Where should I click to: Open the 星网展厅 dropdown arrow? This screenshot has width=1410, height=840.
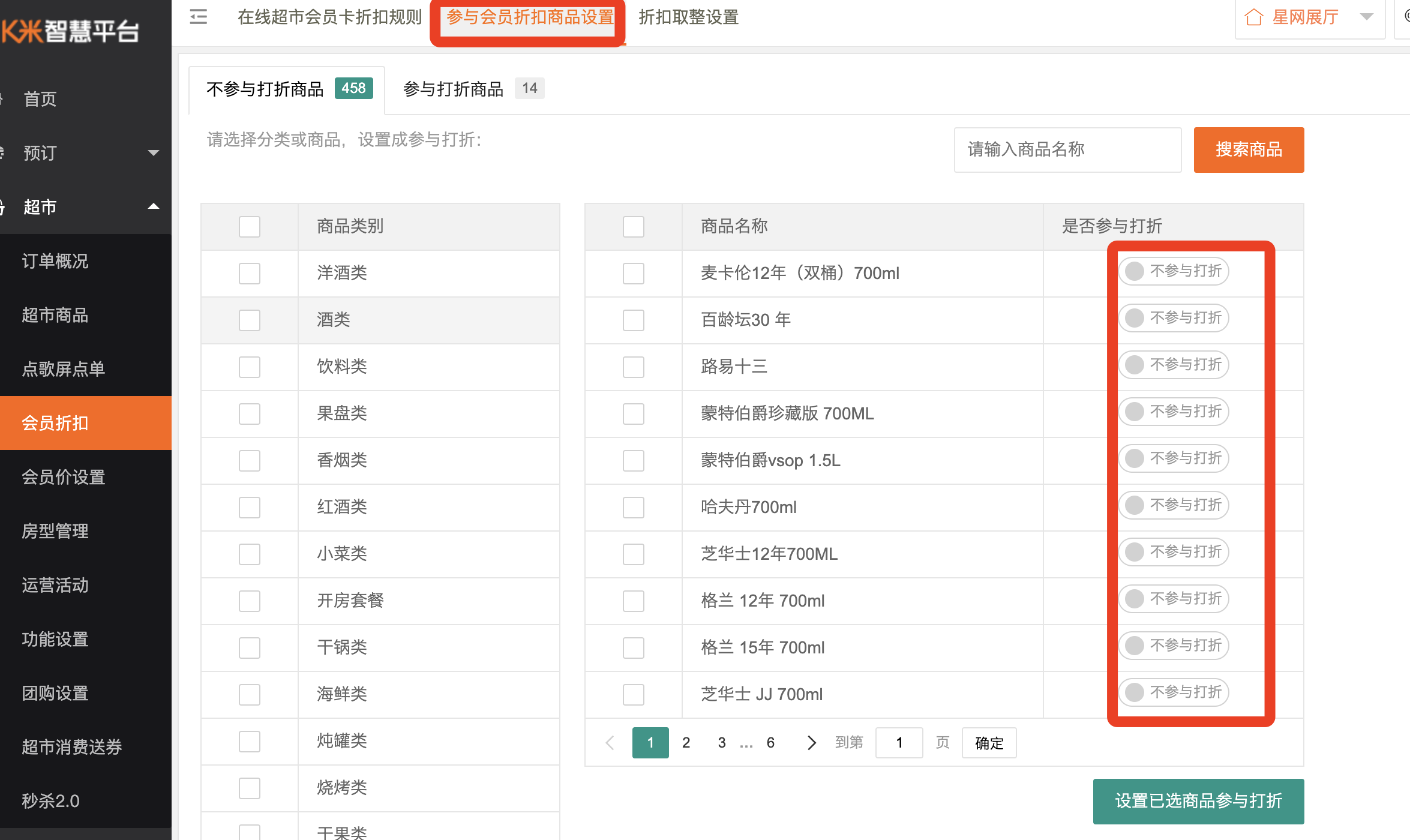coord(1366,17)
